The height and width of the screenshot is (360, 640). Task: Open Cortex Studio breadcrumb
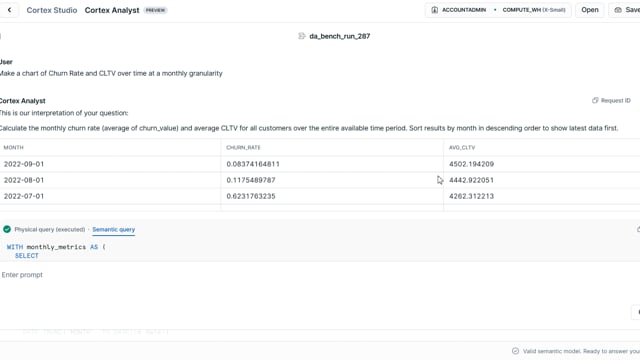(x=52, y=10)
